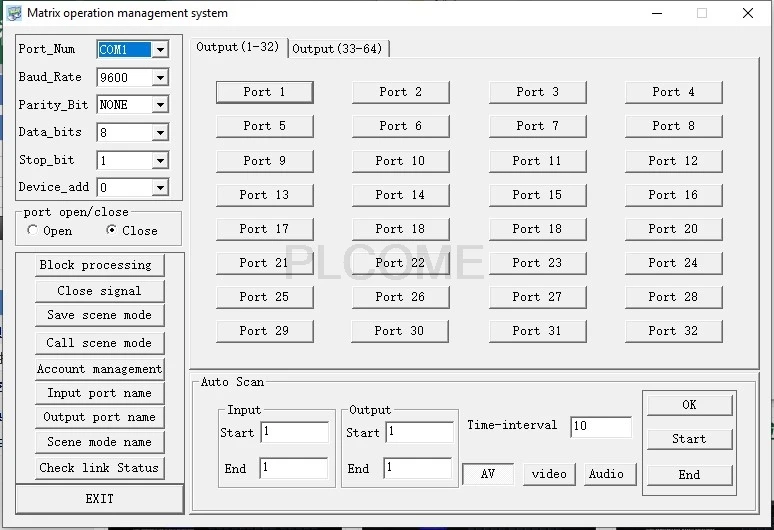The image size is (774, 530).
Task: Select the Close radio button
Action: click(x=112, y=230)
